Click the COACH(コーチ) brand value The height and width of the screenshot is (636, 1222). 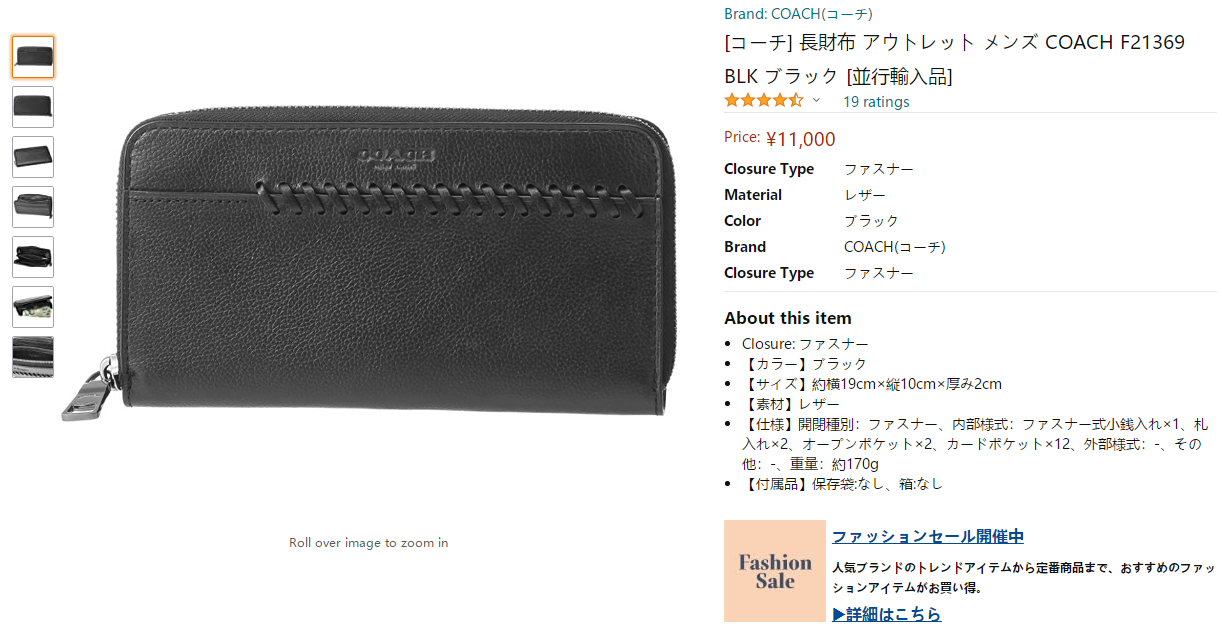coord(895,247)
